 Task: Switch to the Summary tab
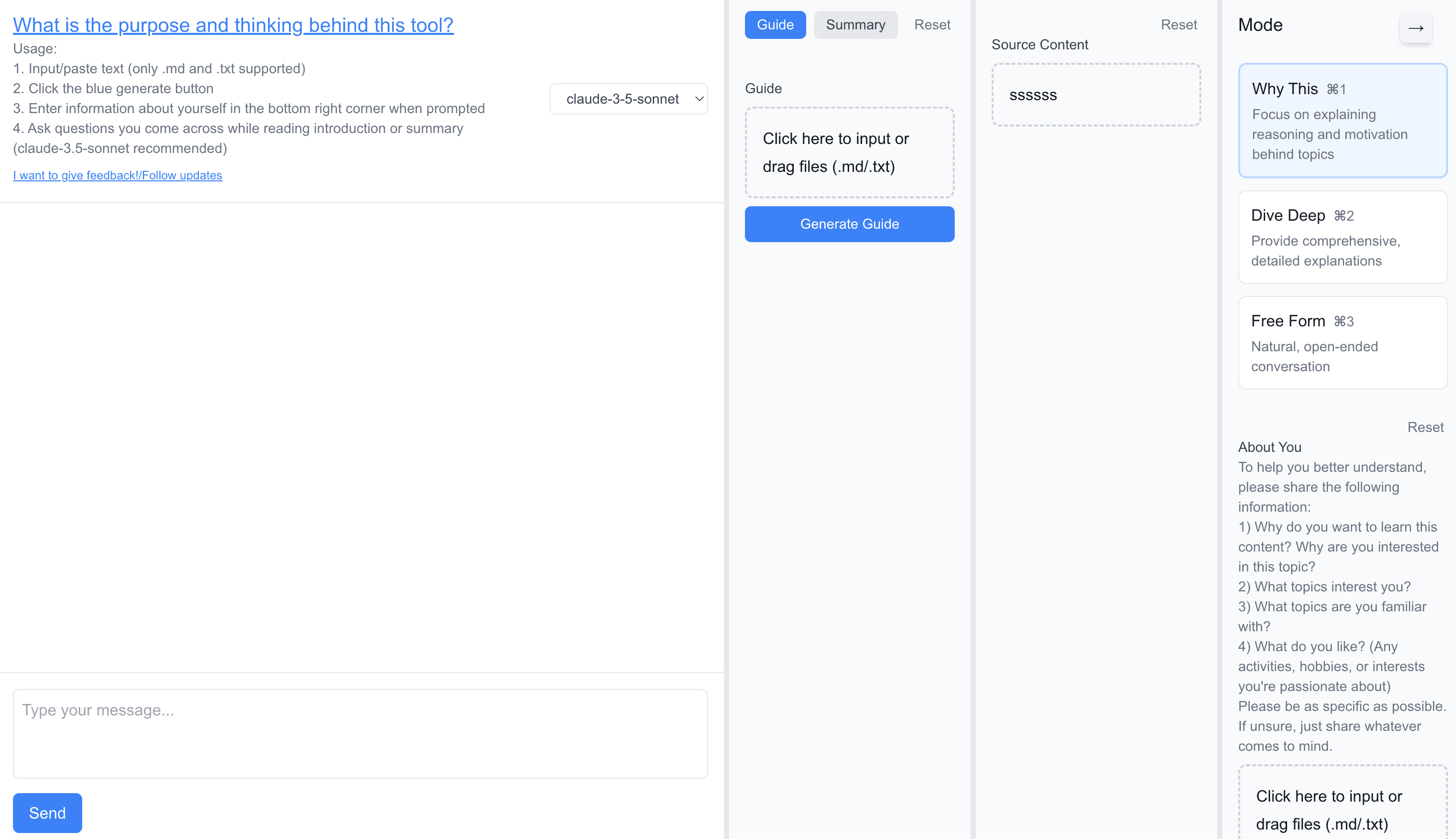(x=855, y=25)
